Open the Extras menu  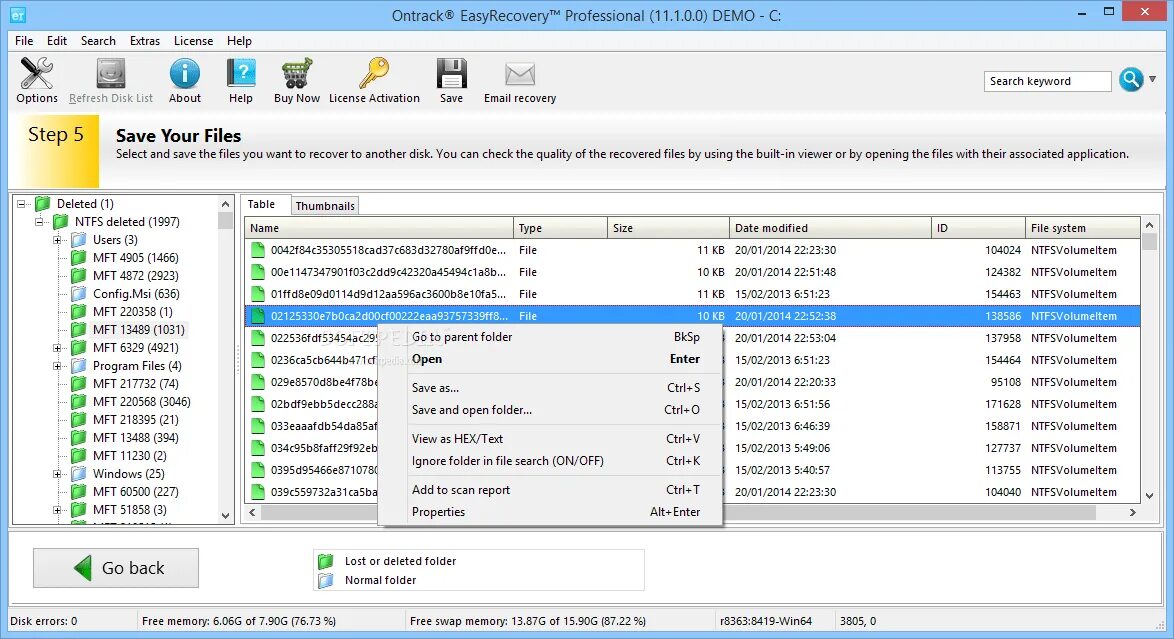click(x=145, y=40)
